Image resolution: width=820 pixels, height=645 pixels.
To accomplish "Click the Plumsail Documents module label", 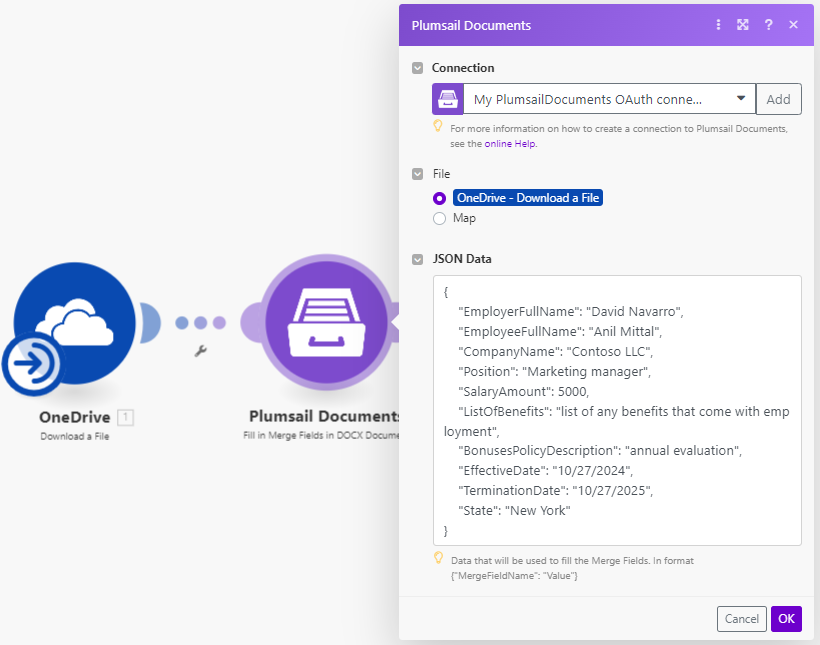I will [x=324, y=416].
